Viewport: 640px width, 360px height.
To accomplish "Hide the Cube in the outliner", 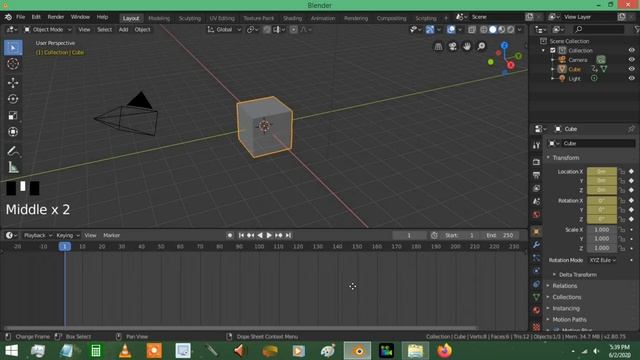I will click(x=631, y=69).
